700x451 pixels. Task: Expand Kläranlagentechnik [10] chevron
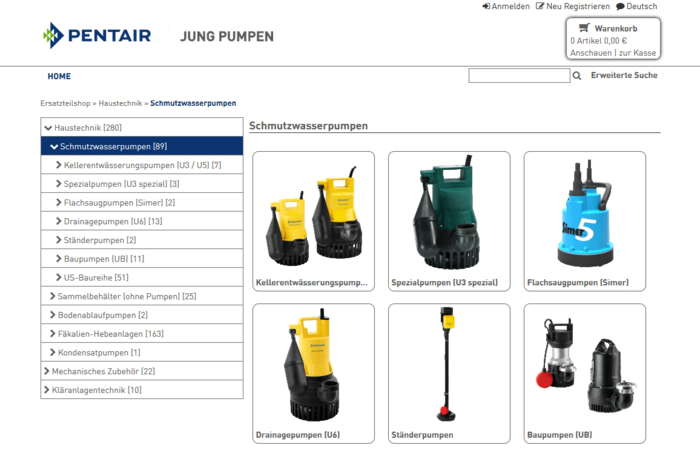[46, 390]
